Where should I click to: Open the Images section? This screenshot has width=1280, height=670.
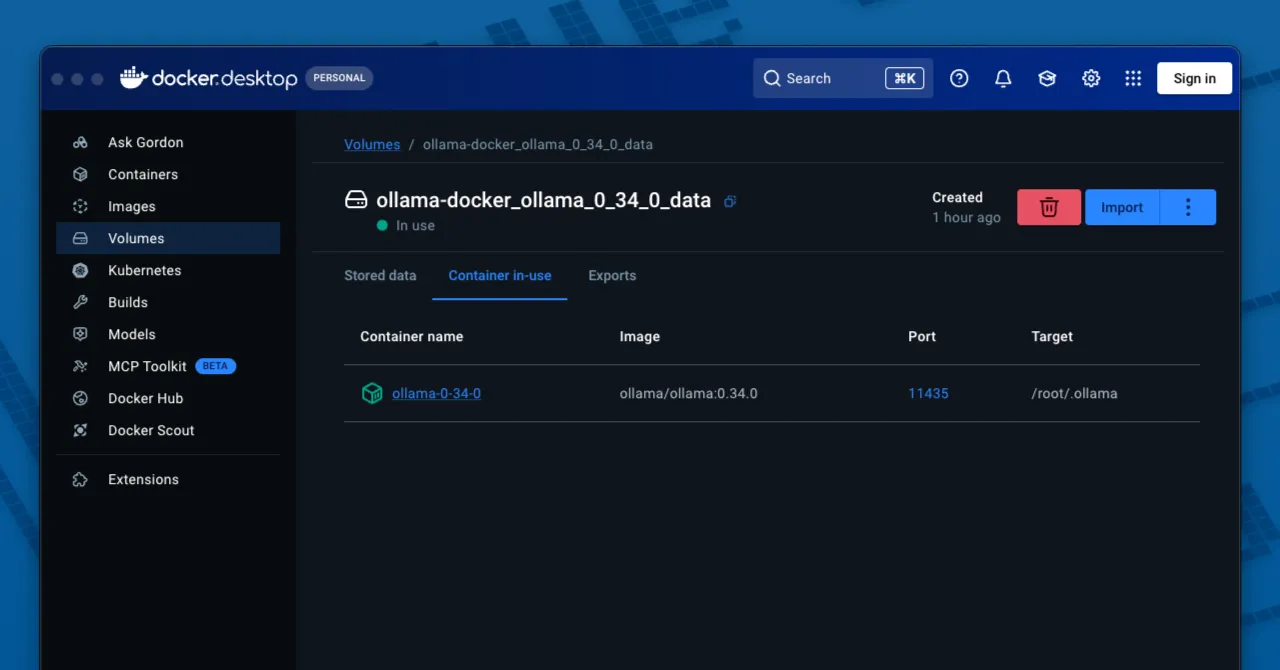(168, 206)
